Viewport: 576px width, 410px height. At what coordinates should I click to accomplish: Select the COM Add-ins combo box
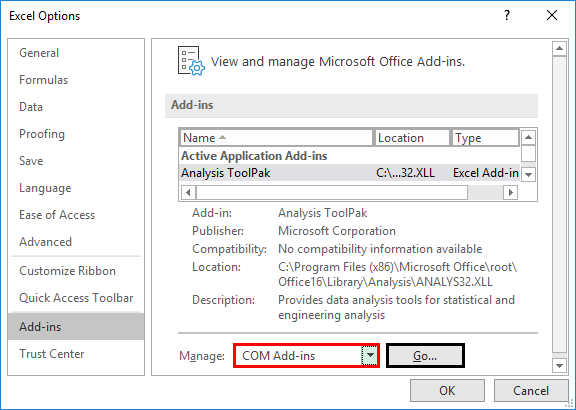pos(306,355)
